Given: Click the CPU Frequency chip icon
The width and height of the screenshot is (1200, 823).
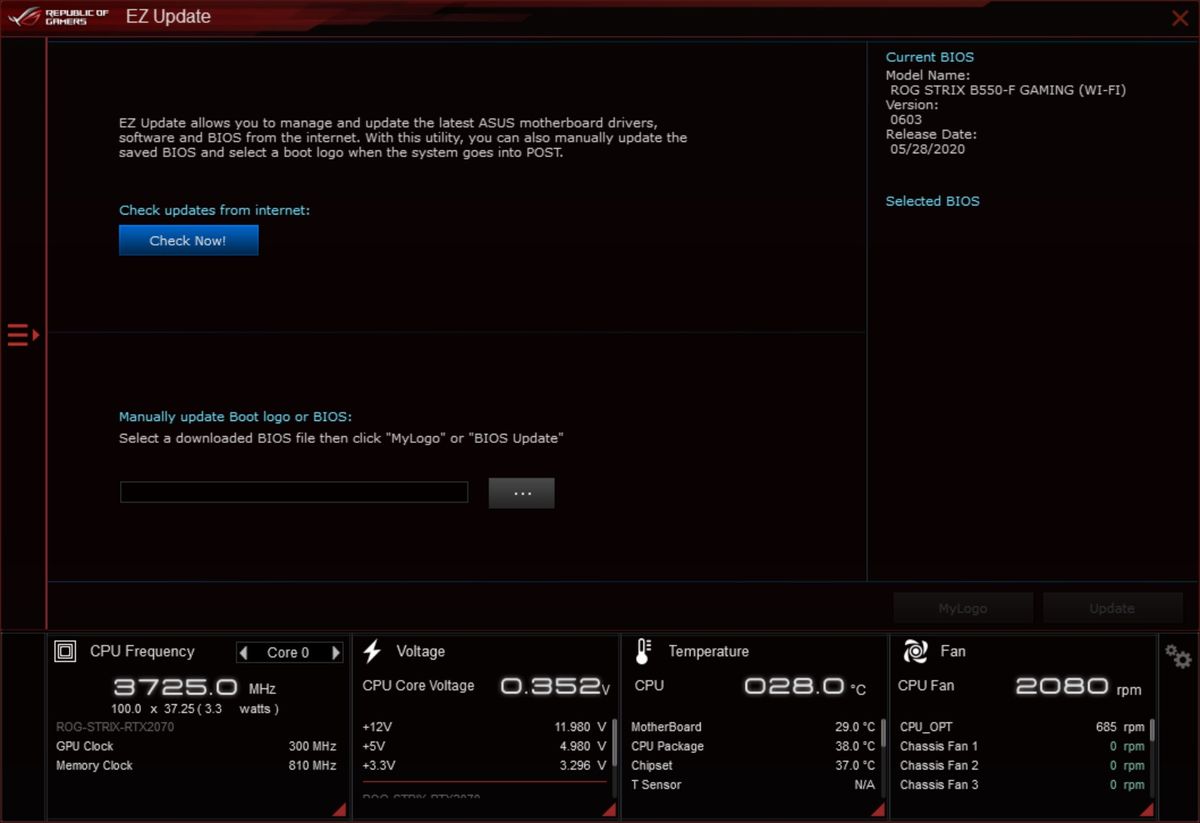Looking at the screenshot, I should click(x=65, y=652).
